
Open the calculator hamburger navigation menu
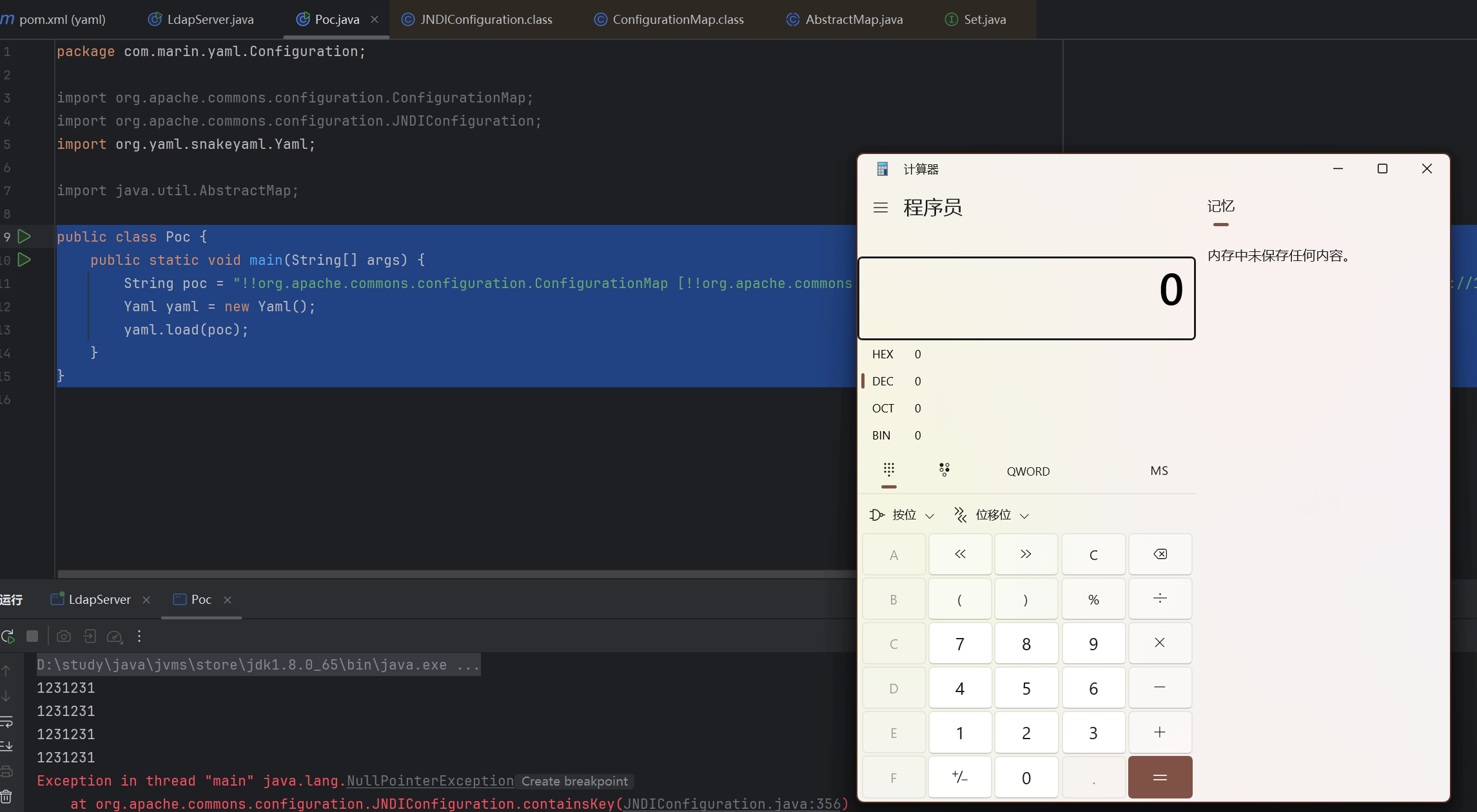(x=881, y=208)
